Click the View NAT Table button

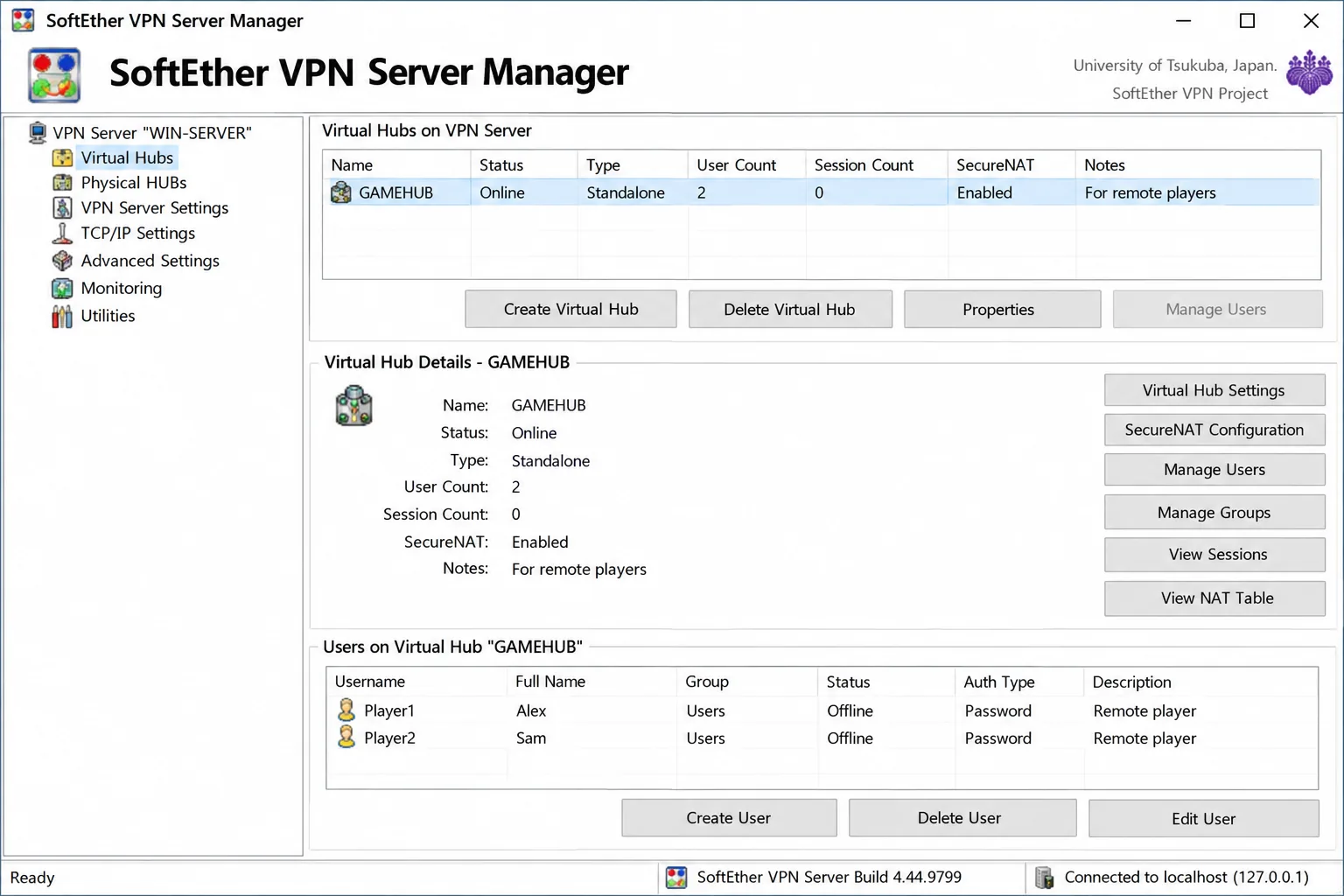(1214, 598)
